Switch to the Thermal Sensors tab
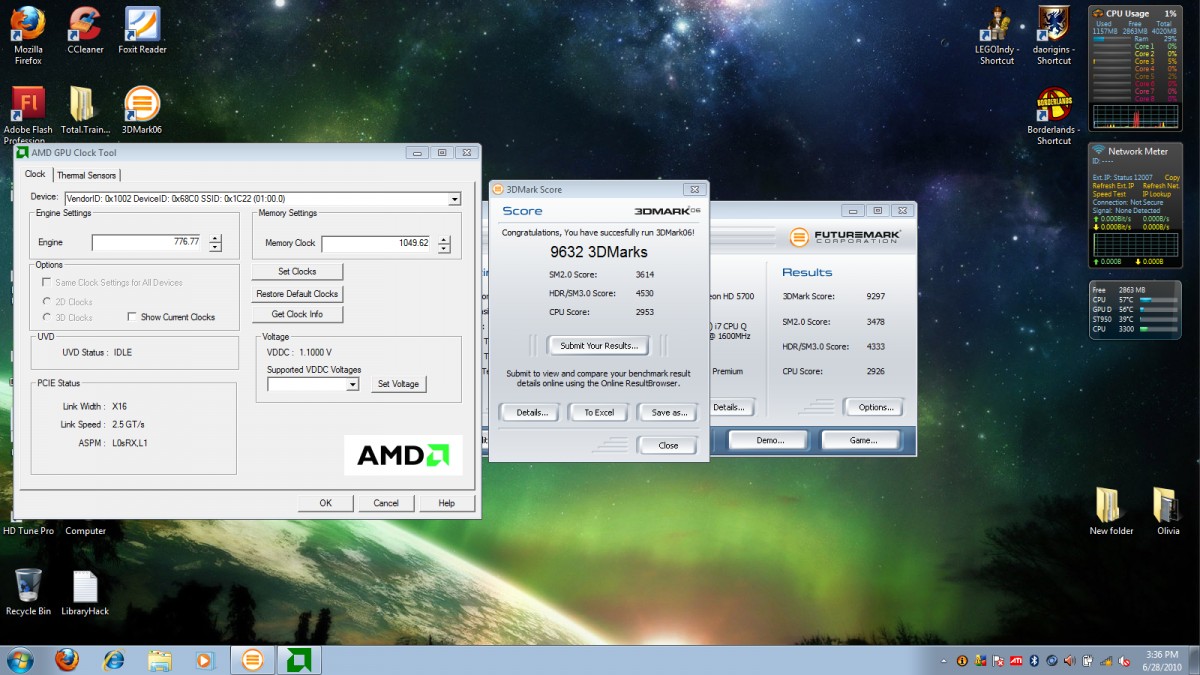 point(86,175)
